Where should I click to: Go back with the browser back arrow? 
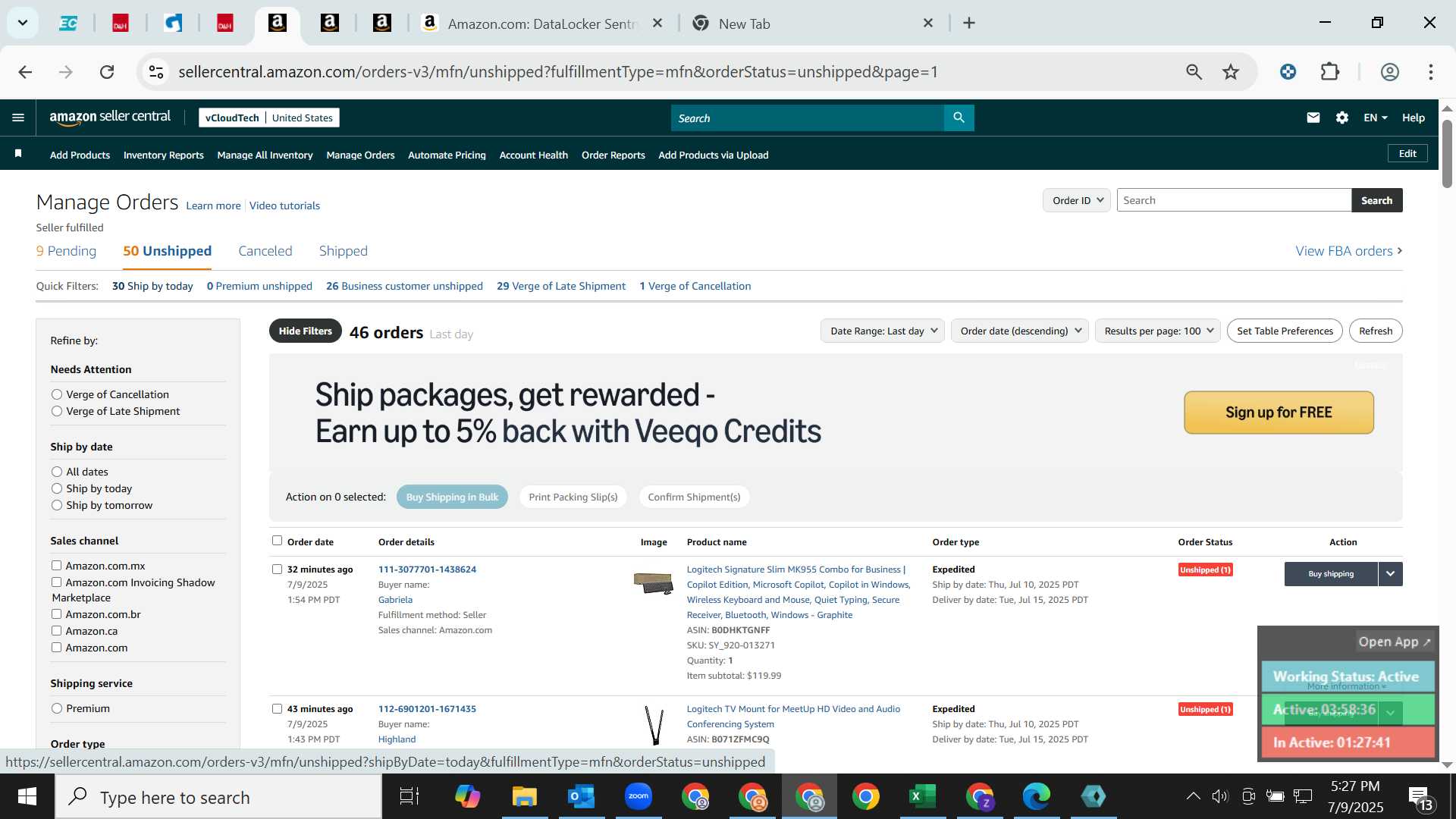pyautogui.click(x=25, y=72)
